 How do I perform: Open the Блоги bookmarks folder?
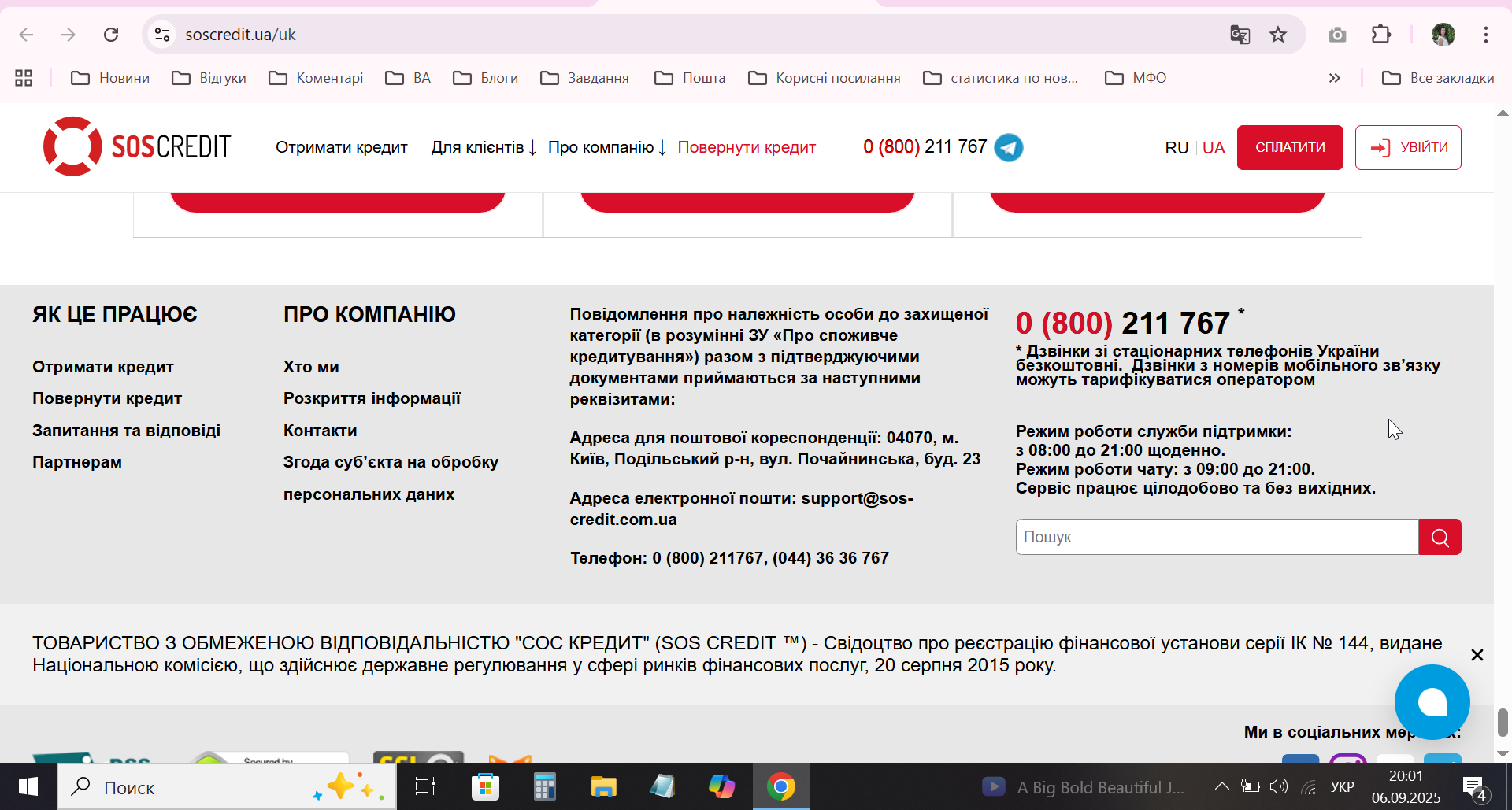(485, 78)
